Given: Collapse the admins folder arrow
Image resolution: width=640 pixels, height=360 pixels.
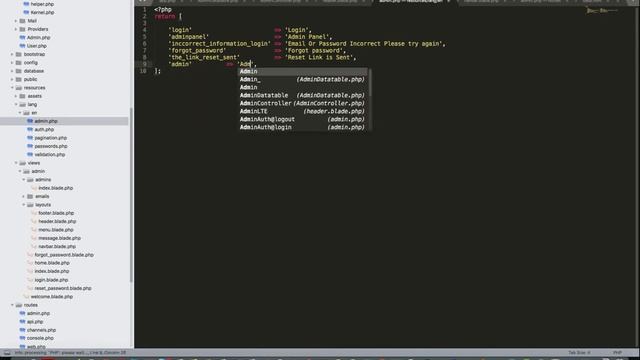Looking at the screenshot, I should (24, 180).
